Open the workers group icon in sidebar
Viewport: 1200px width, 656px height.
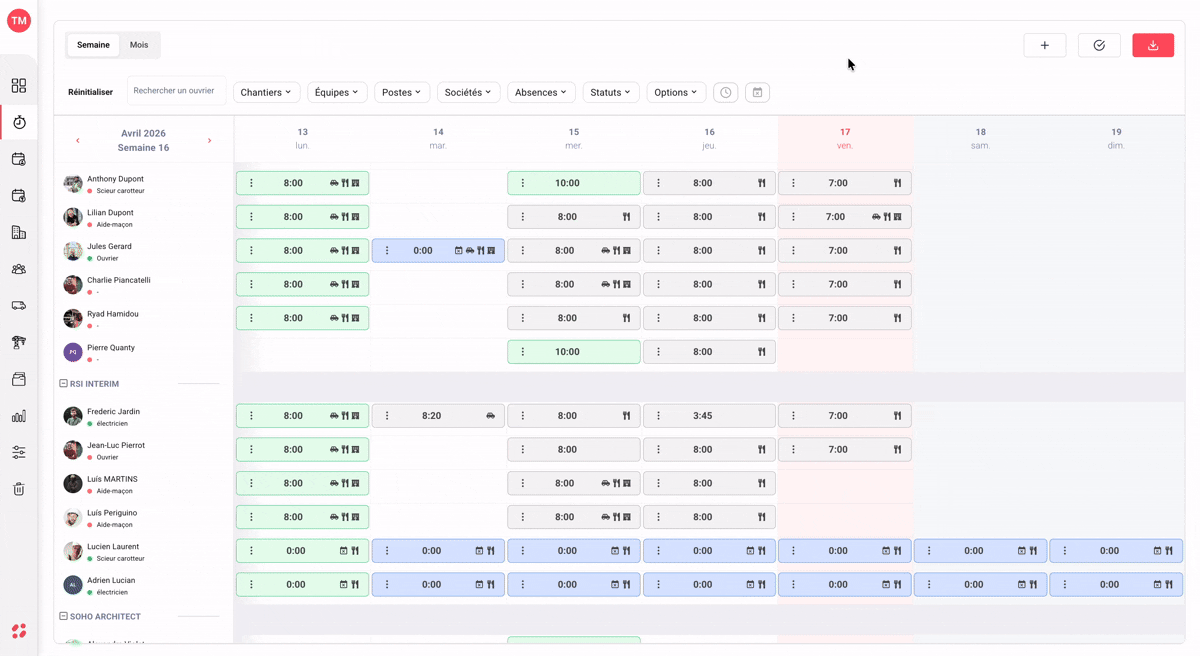click(x=18, y=269)
